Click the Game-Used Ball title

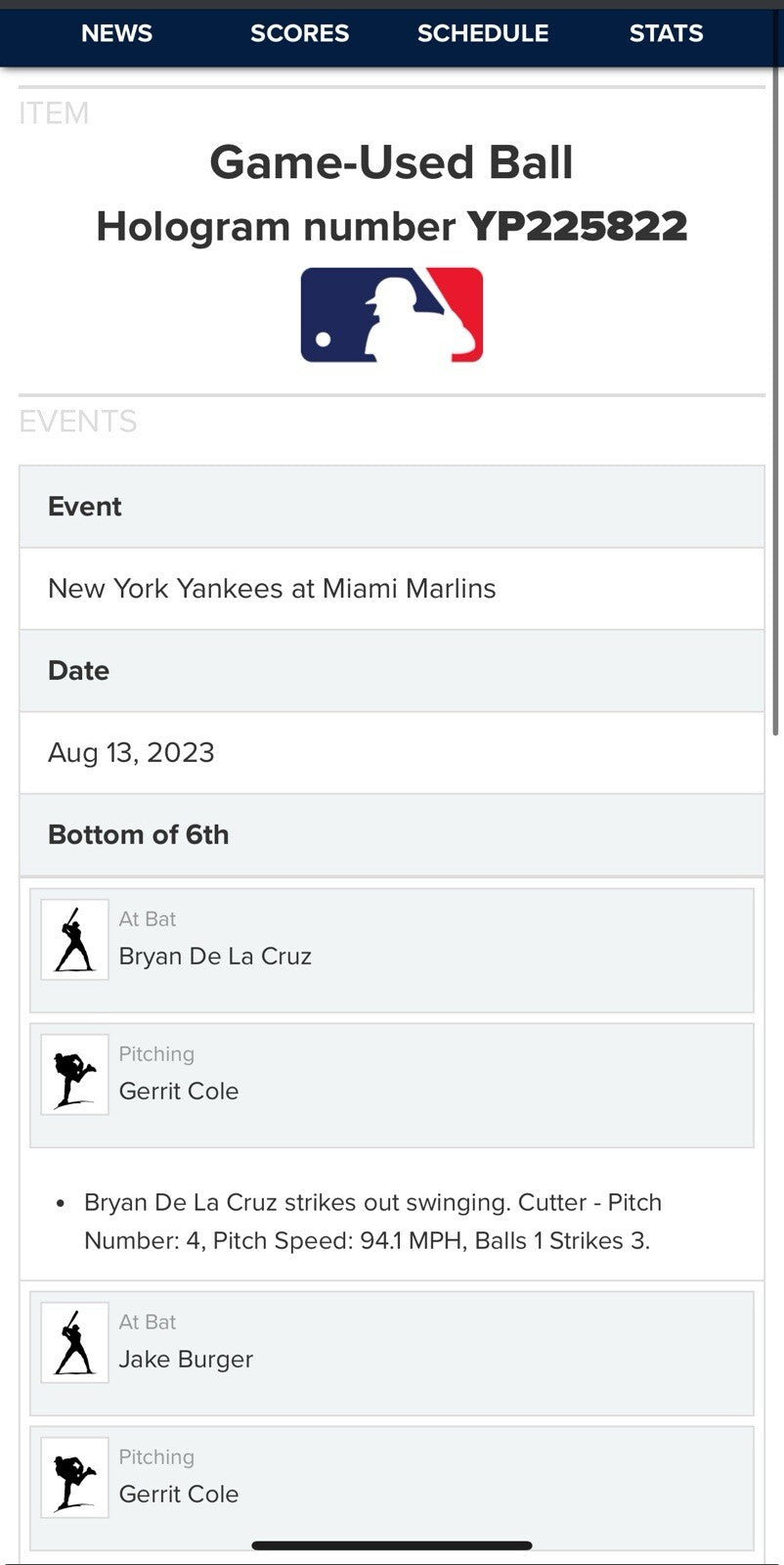coord(391,162)
